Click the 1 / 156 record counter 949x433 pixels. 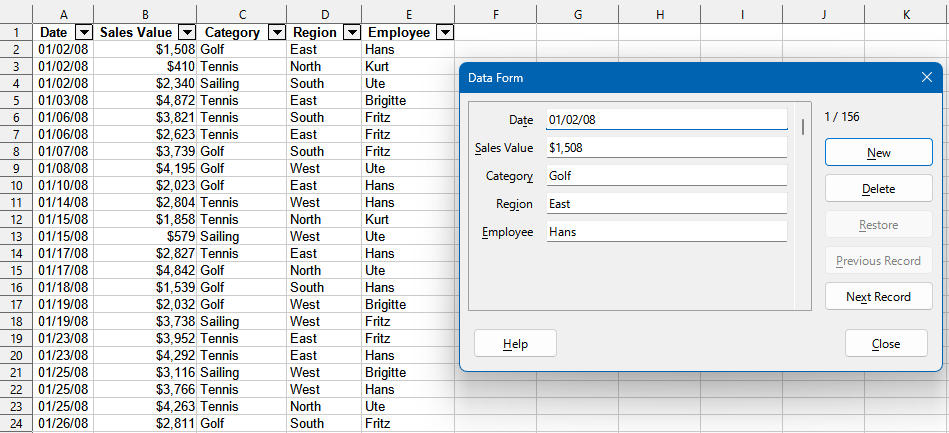(842, 117)
